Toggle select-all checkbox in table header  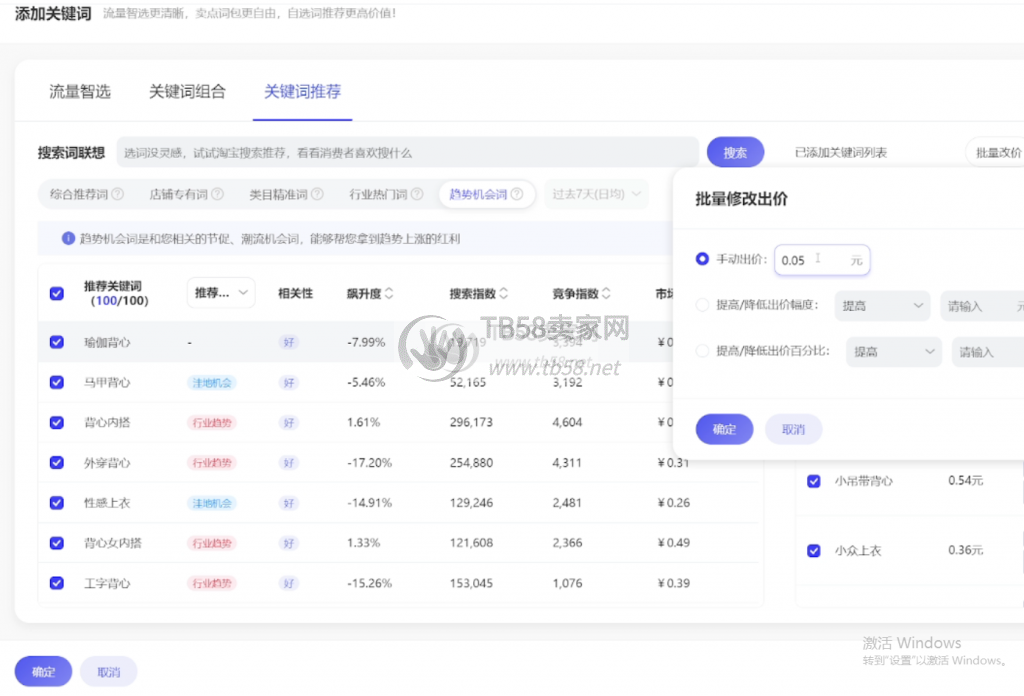point(57,293)
